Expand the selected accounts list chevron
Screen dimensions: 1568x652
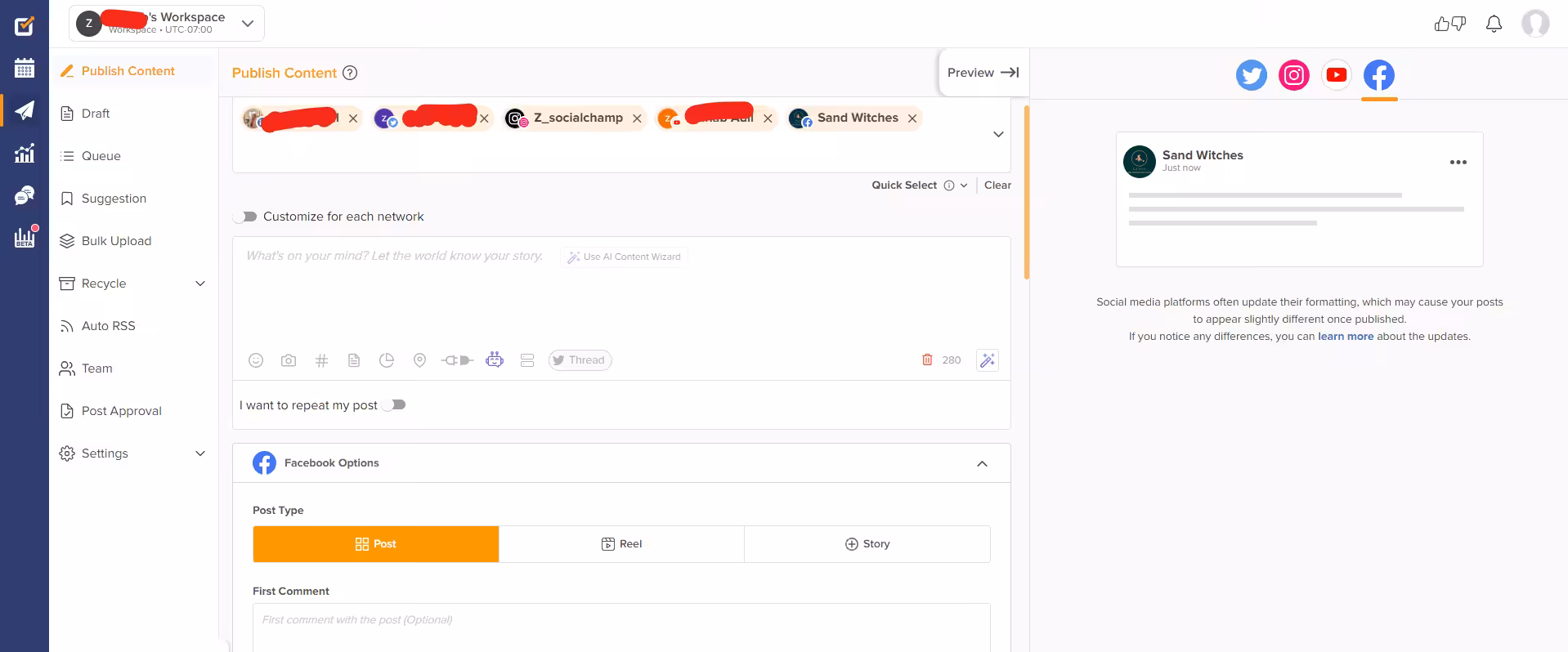click(998, 134)
